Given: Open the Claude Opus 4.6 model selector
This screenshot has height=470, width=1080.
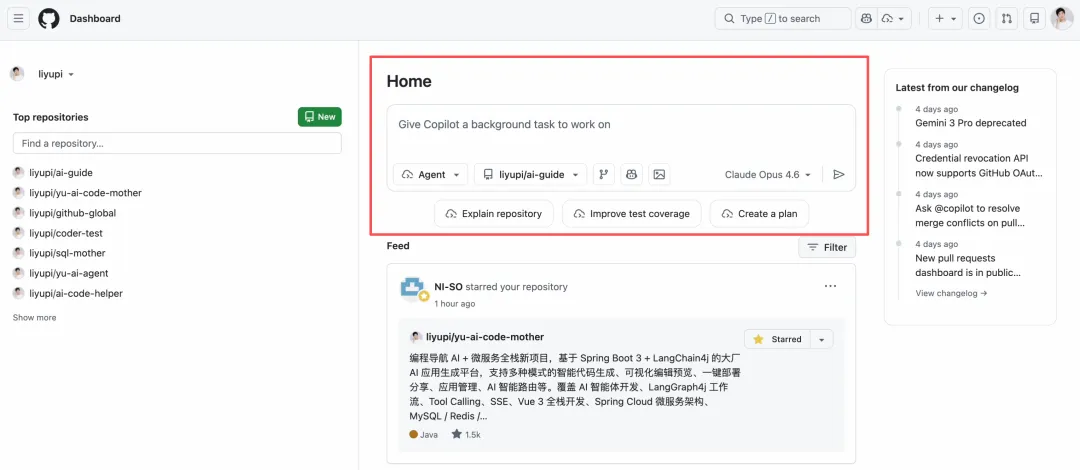Looking at the screenshot, I should pos(768,174).
